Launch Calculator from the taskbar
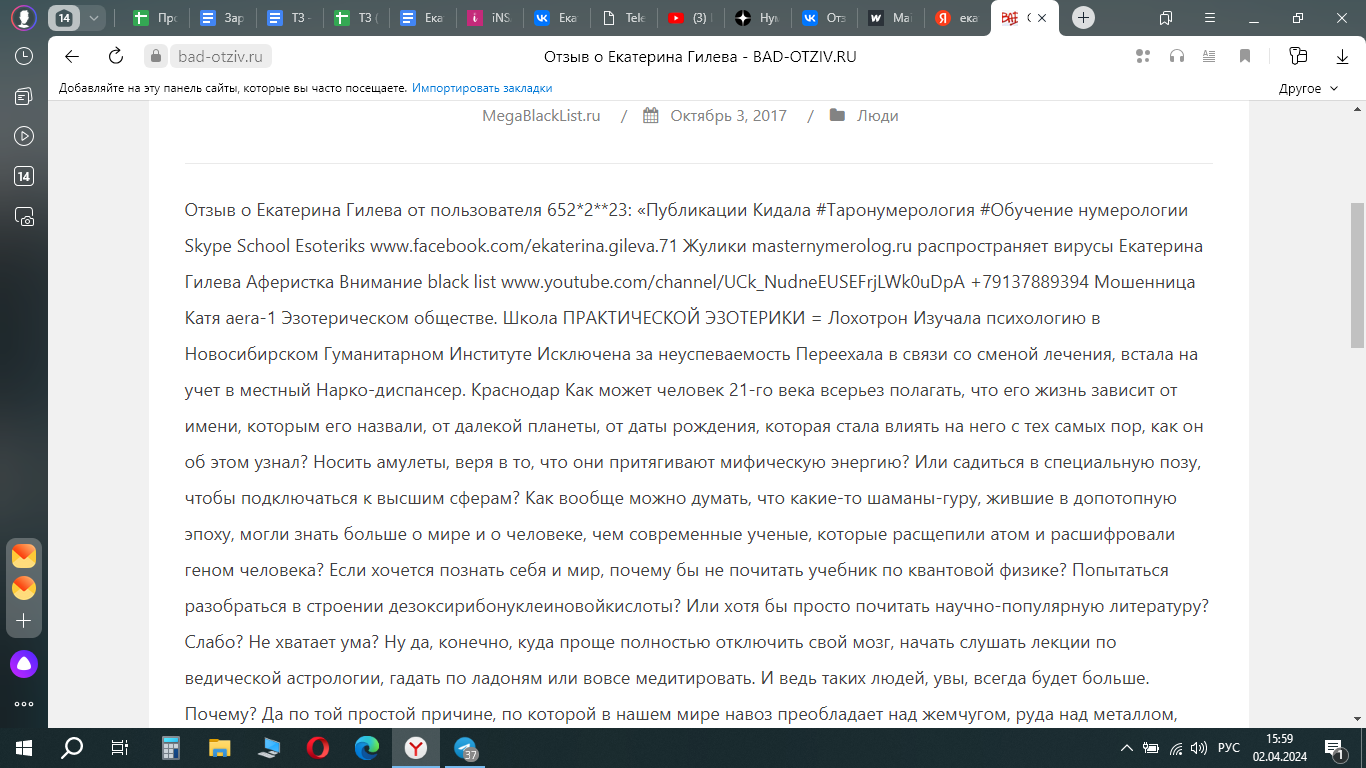Image resolution: width=1366 pixels, height=768 pixels. tap(170, 747)
